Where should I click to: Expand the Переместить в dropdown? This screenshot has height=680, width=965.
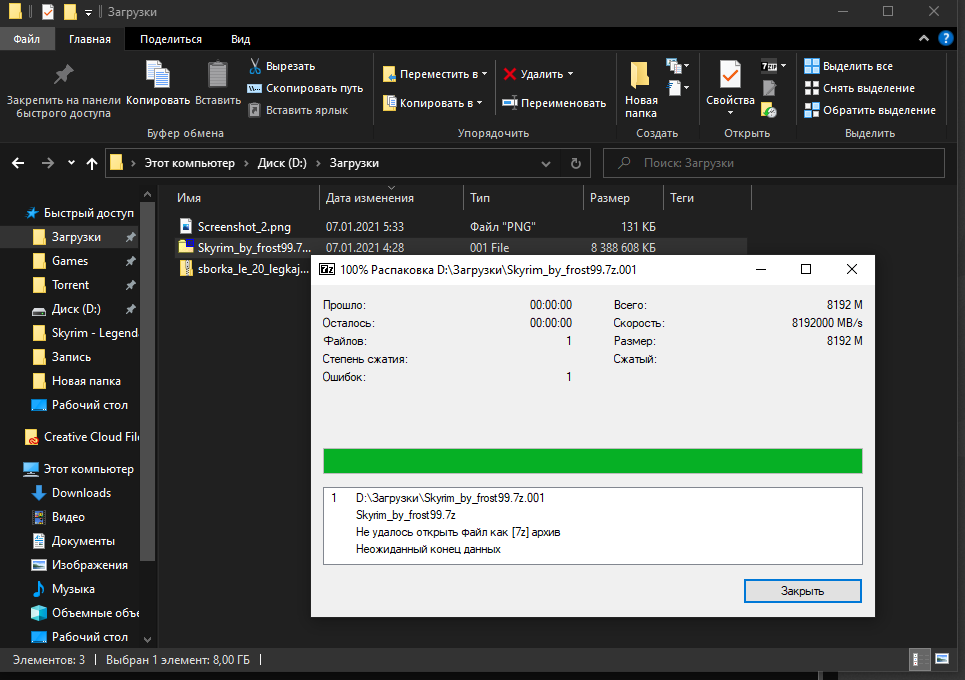(484, 74)
